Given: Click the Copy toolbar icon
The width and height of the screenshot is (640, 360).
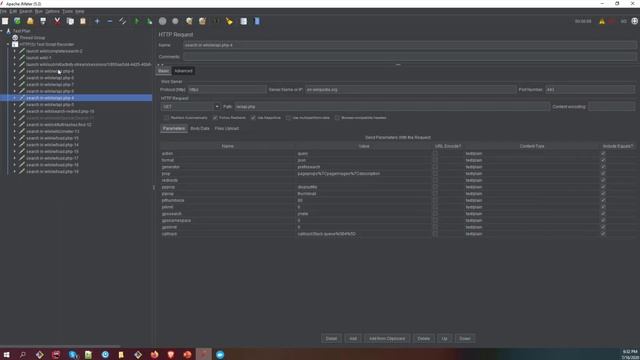Looking at the screenshot, I should click(70, 21).
